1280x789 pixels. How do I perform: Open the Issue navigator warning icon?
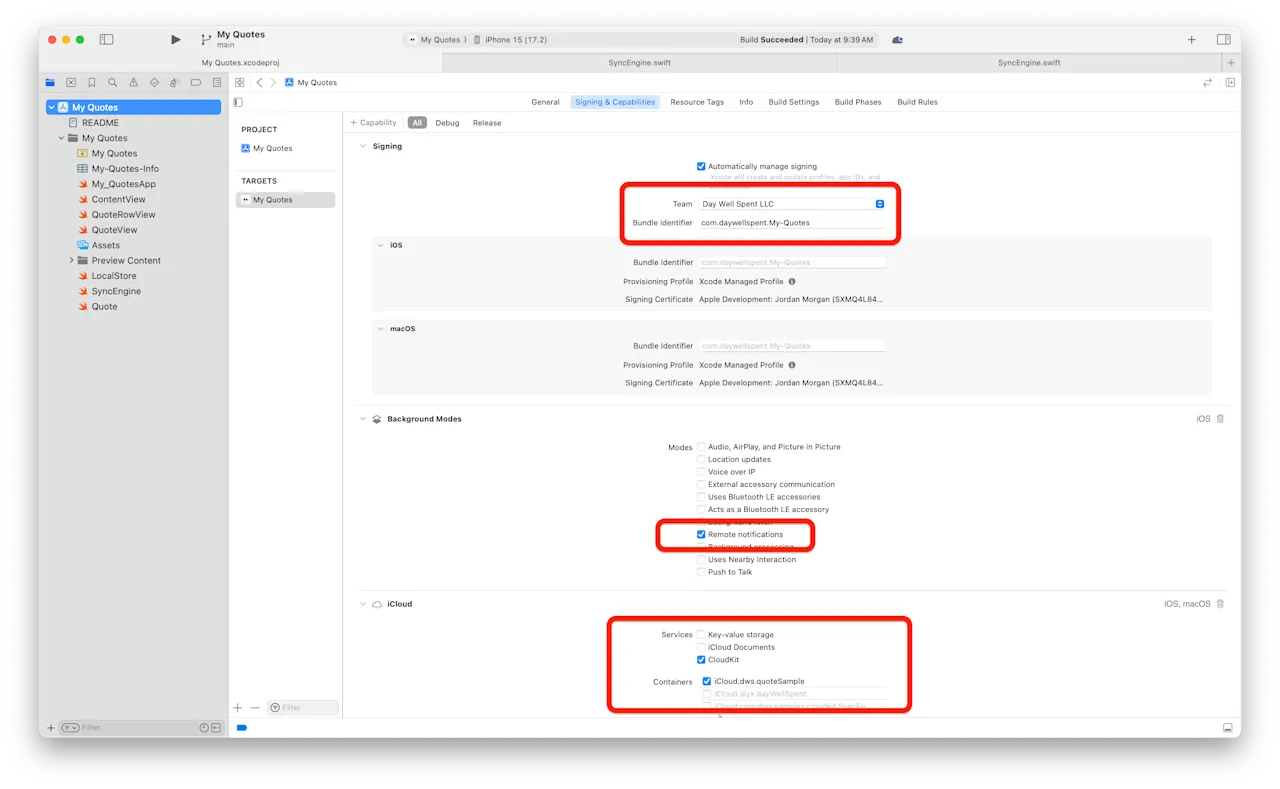pyautogui.click(x=133, y=83)
